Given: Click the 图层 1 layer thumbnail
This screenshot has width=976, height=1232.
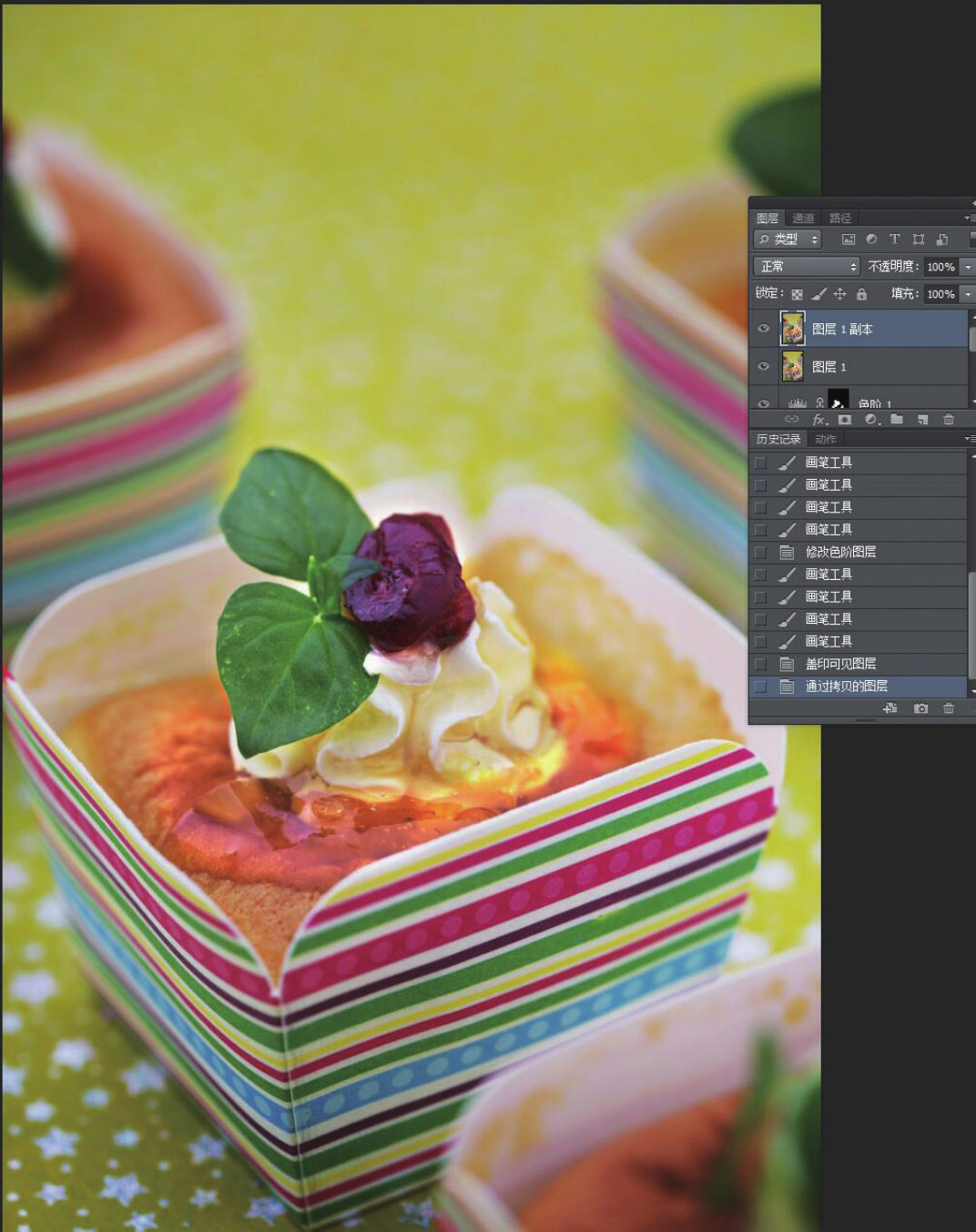Looking at the screenshot, I should click(792, 367).
